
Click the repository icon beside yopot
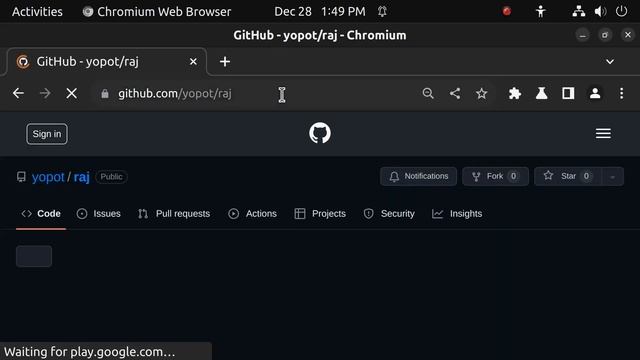(x=21, y=177)
